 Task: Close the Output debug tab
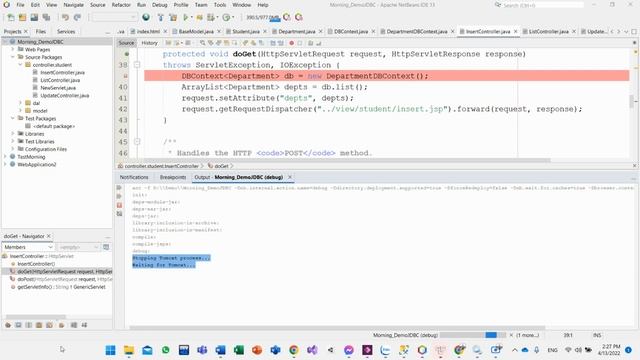coord(290,177)
